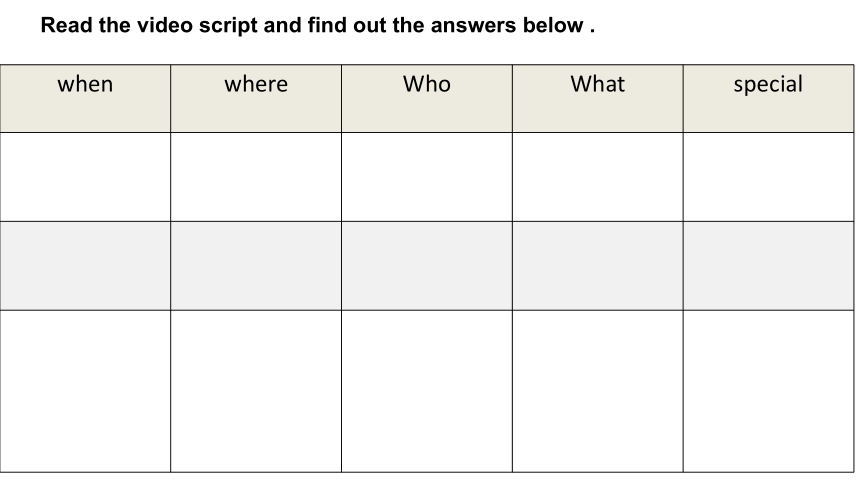Select the third row cell under 'where'
The height and width of the screenshot is (484, 860).
(256, 391)
